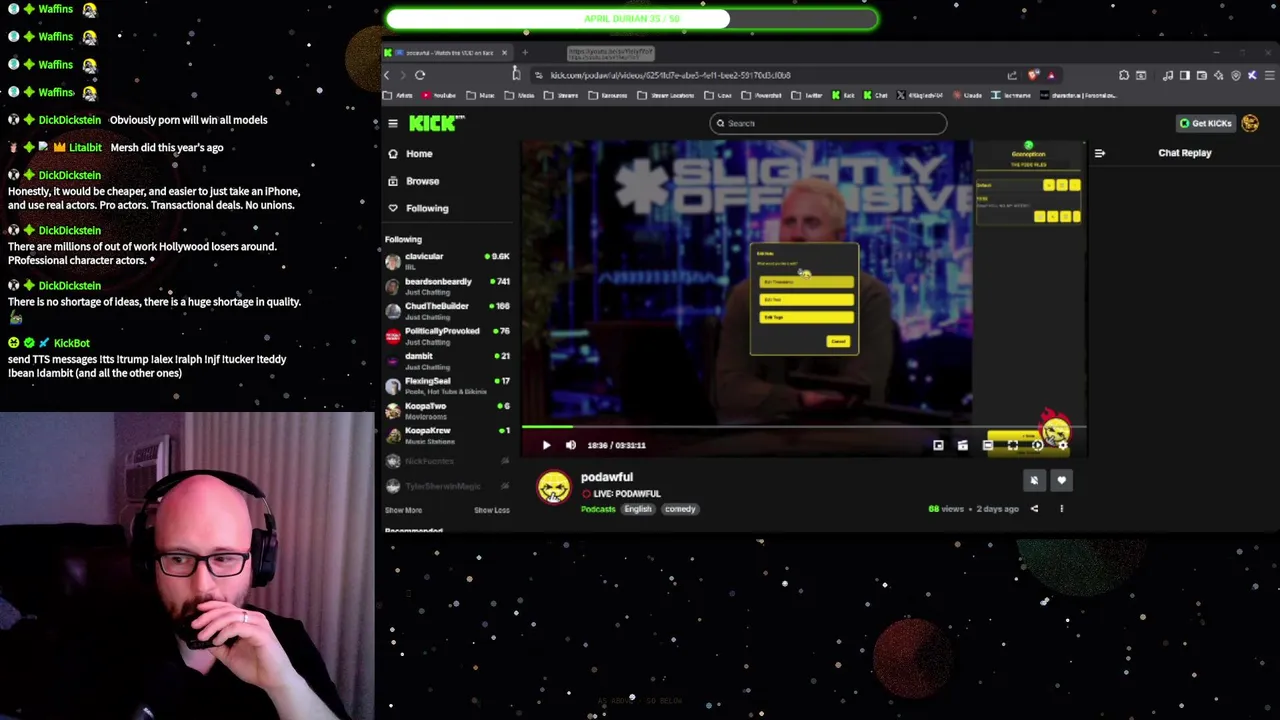Image resolution: width=1280 pixels, height=720 pixels.
Task: Open the user avatar menu in Kick header
Action: coord(1250,123)
